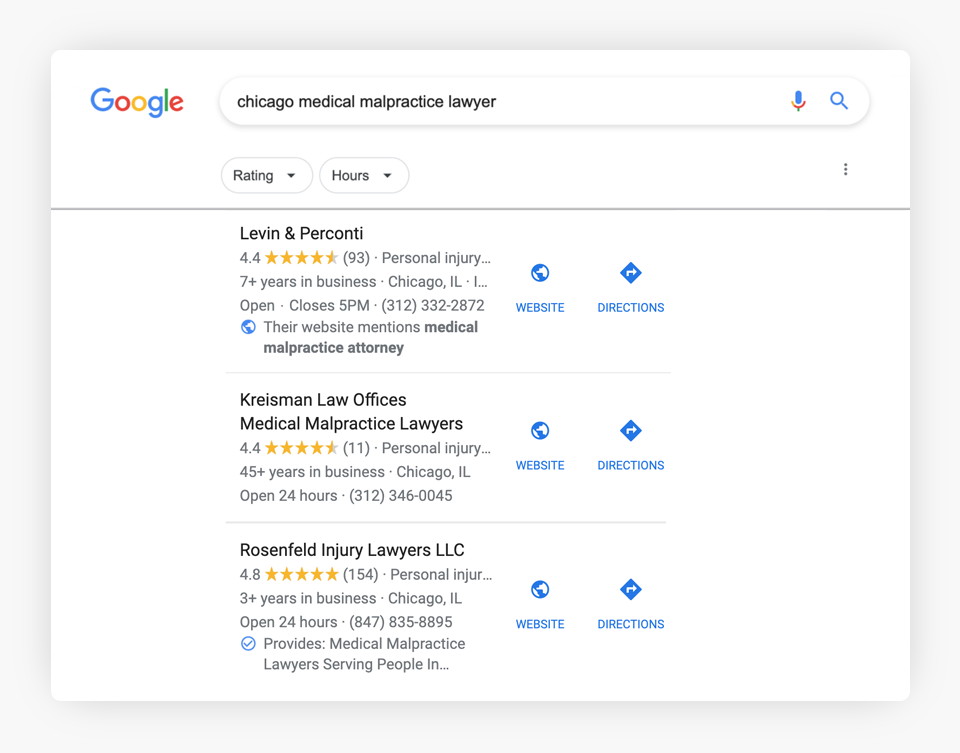Image resolution: width=960 pixels, height=753 pixels.
Task: Click Kreisman phone number (312) 346-0045
Action: point(400,496)
